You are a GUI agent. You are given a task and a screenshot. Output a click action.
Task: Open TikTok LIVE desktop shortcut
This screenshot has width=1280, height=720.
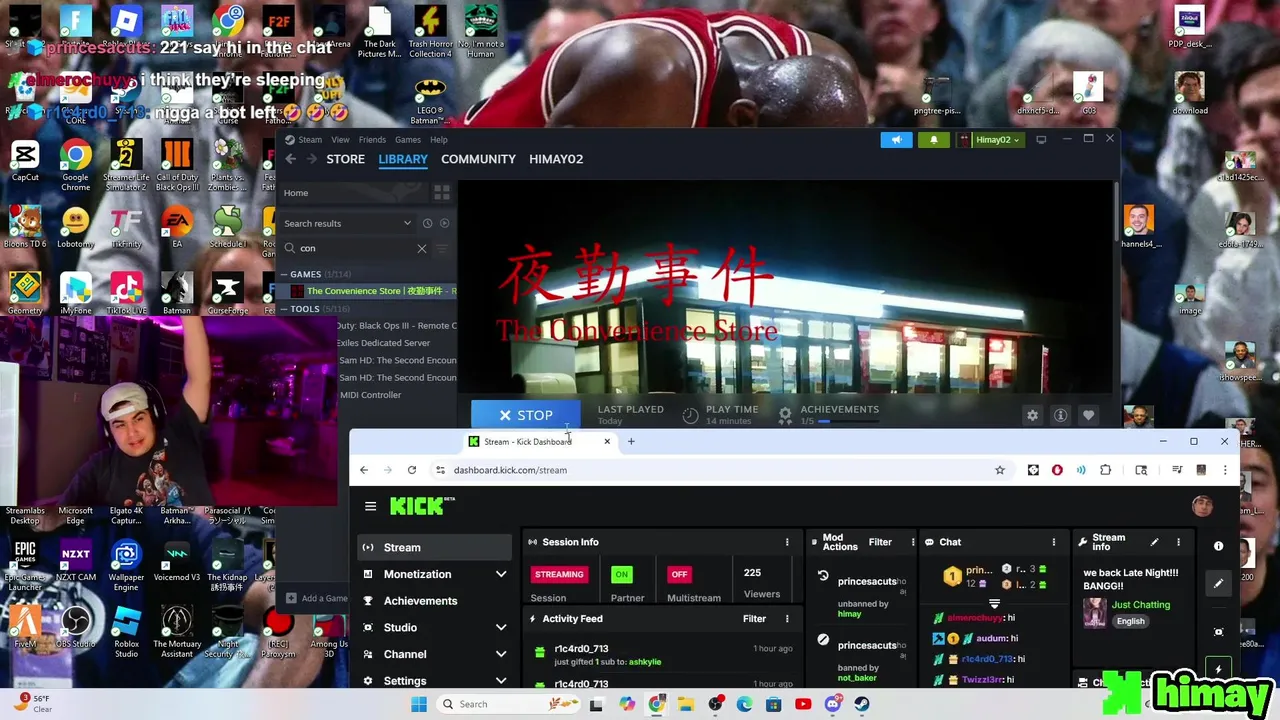point(126,293)
